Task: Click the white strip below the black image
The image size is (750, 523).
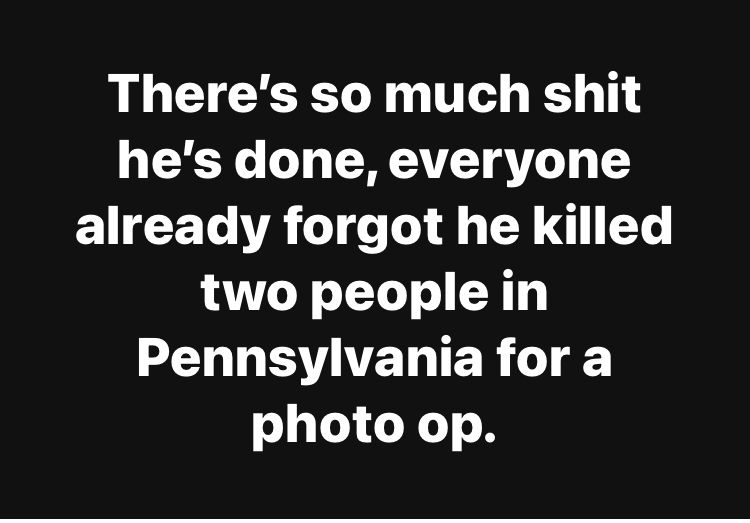Action: (x=375, y=521)
